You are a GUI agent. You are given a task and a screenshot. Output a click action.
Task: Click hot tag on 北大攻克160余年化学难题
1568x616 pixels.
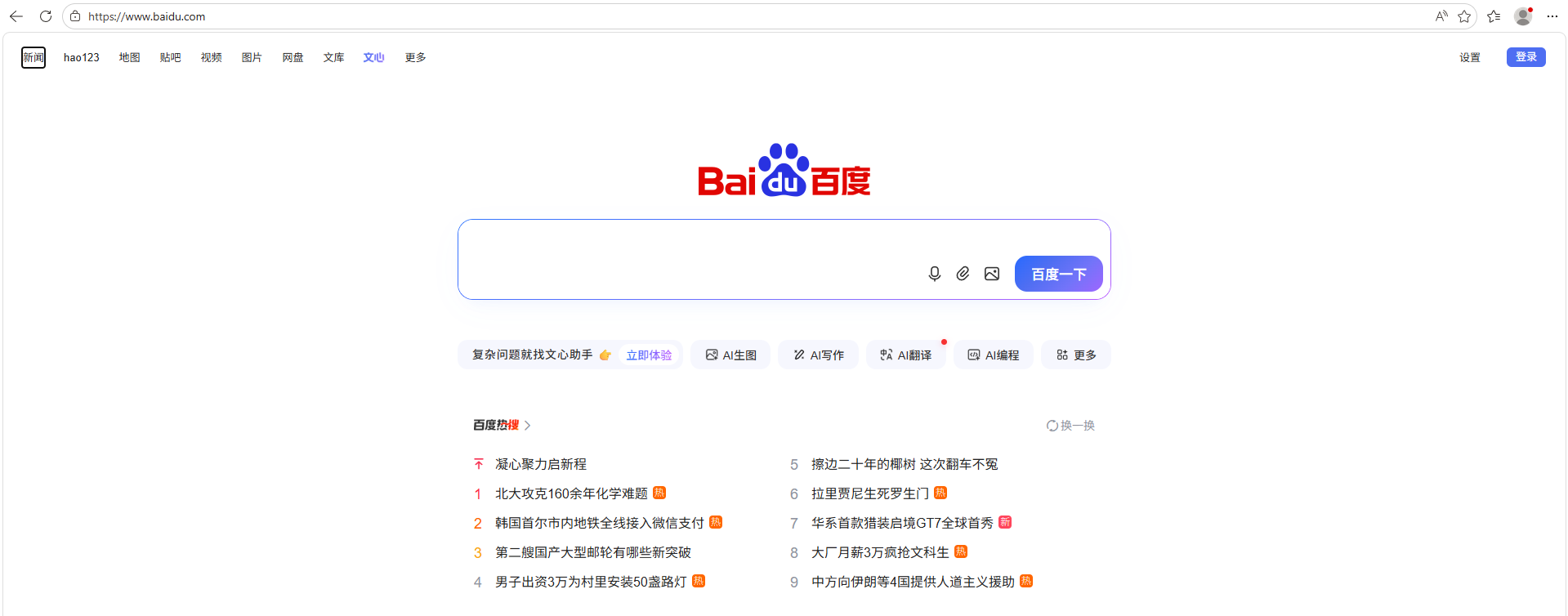pos(659,493)
